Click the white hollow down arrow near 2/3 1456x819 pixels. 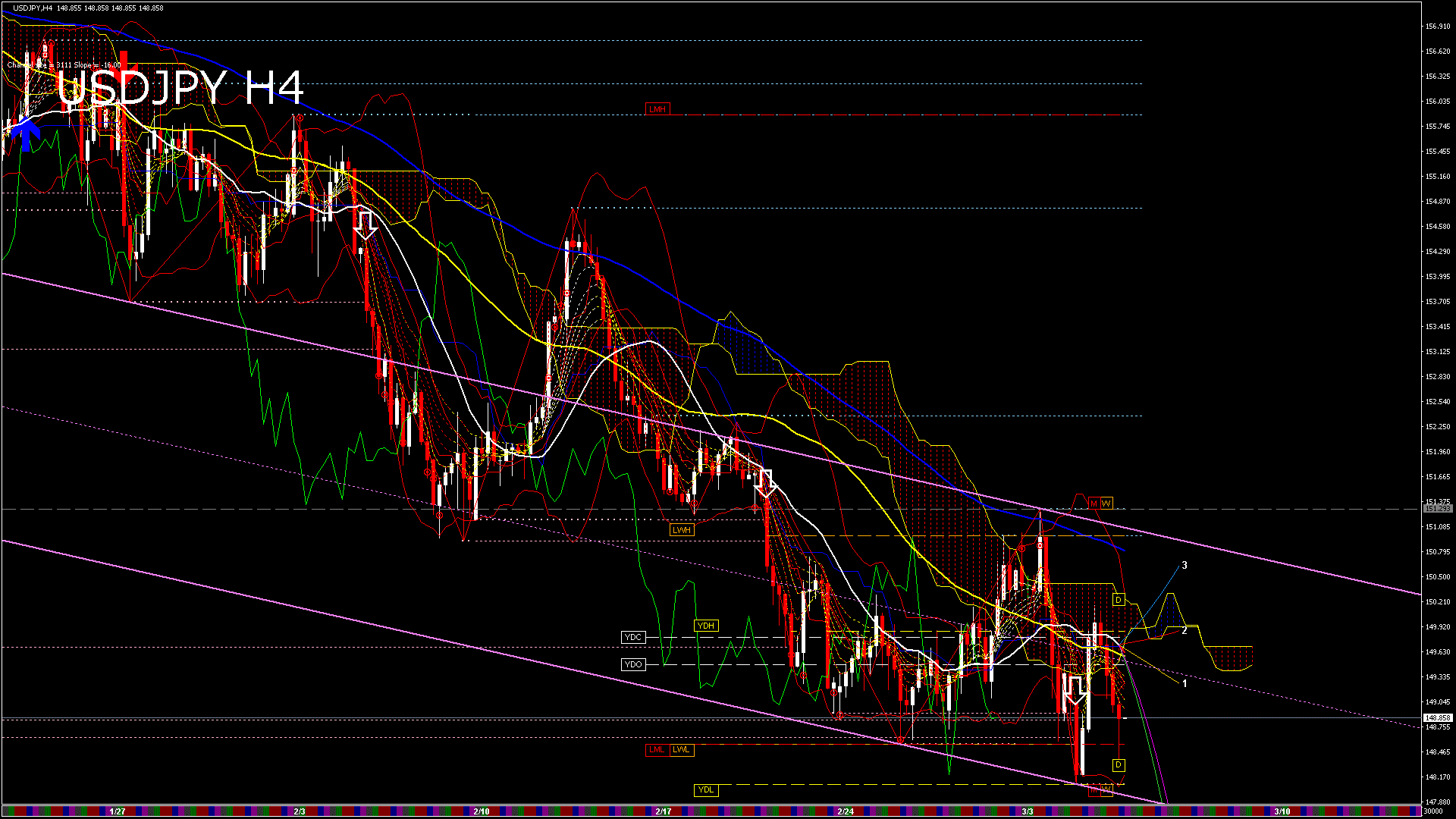[x=366, y=224]
